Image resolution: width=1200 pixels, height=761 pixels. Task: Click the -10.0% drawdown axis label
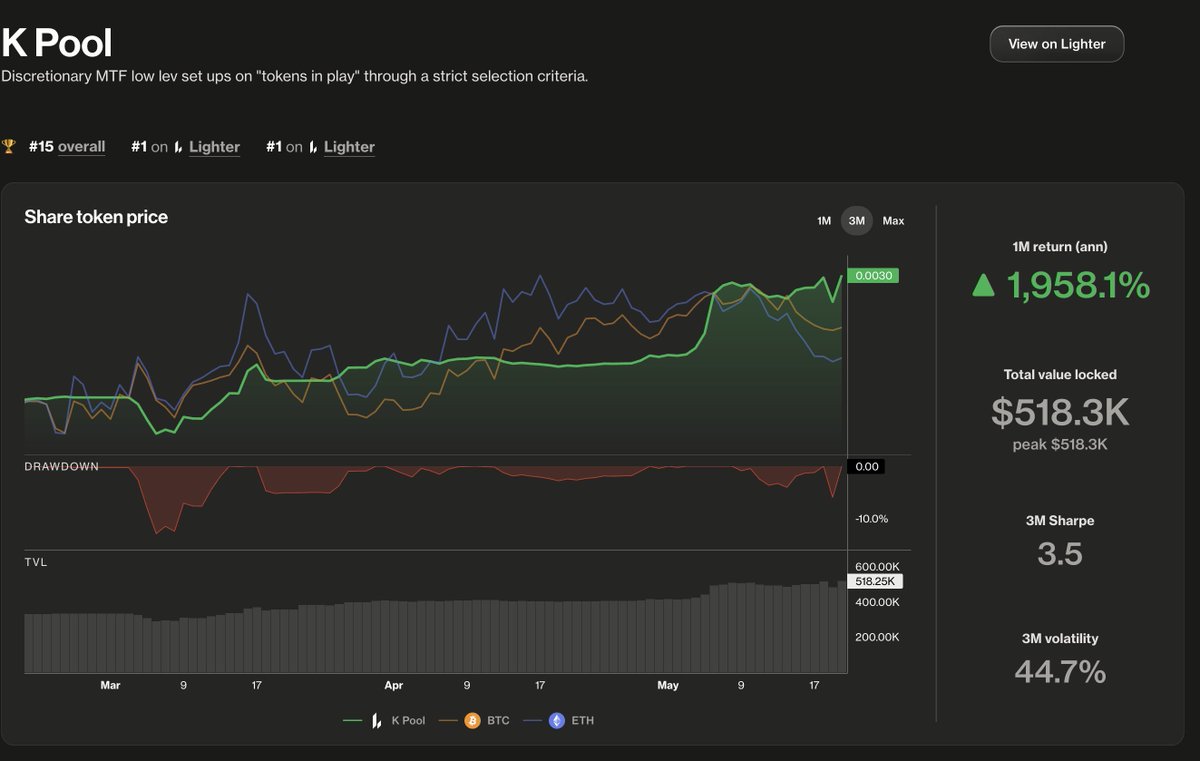871,519
